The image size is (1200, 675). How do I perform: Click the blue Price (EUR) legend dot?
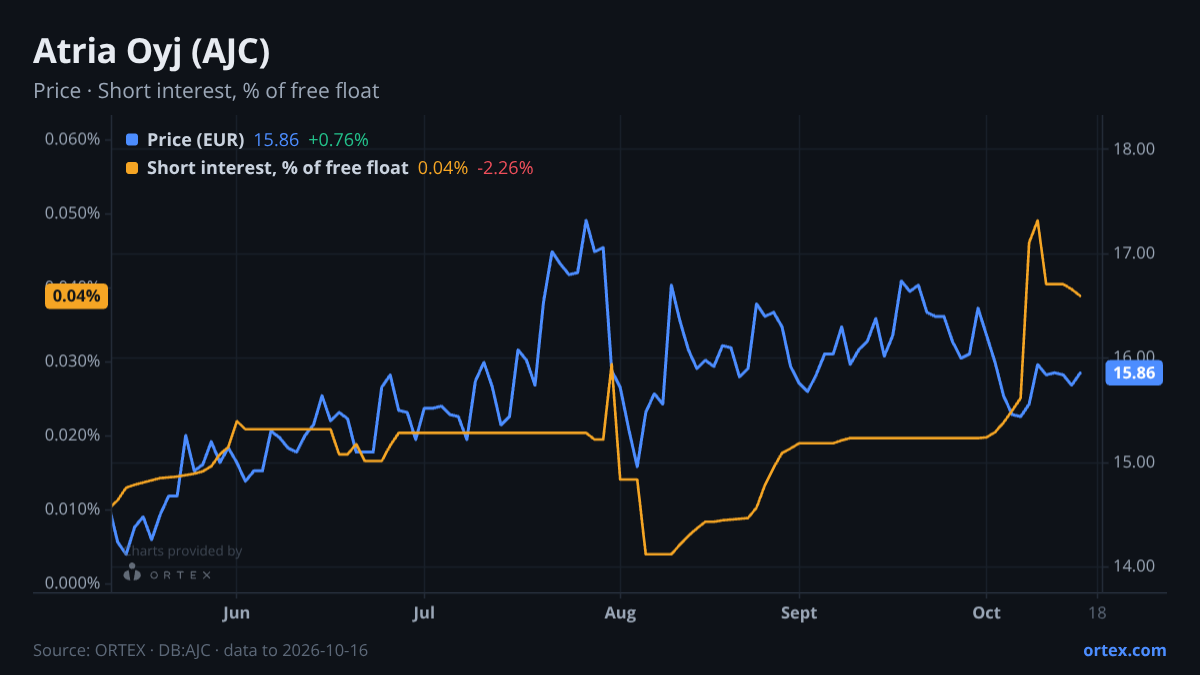132,140
